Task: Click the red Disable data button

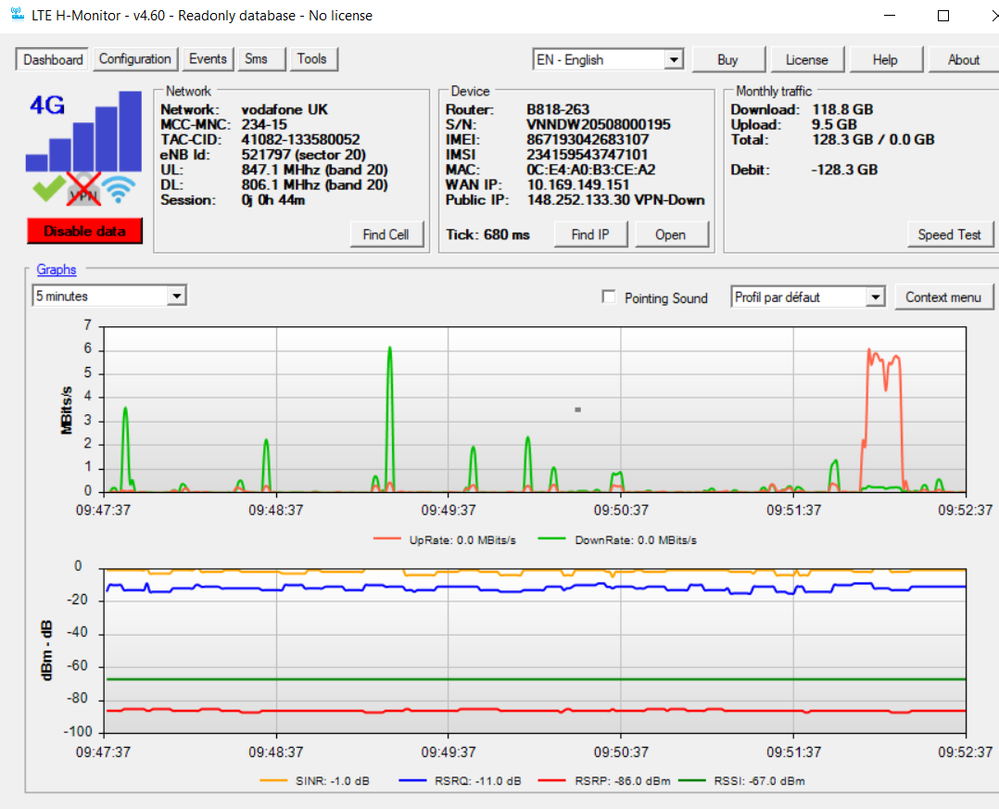Action: click(x=84, y=231)
